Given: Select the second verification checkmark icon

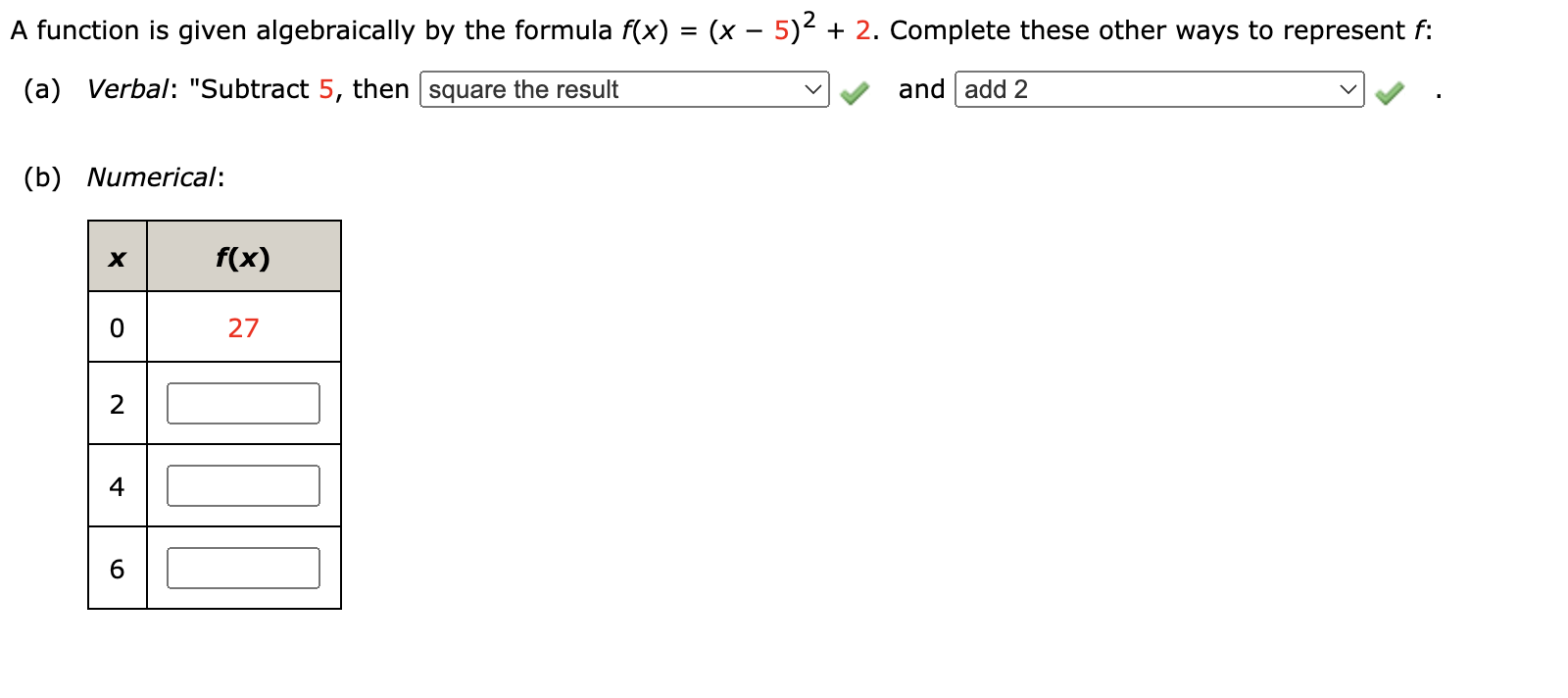Looking at the screenshot, I should point(1388,91).
